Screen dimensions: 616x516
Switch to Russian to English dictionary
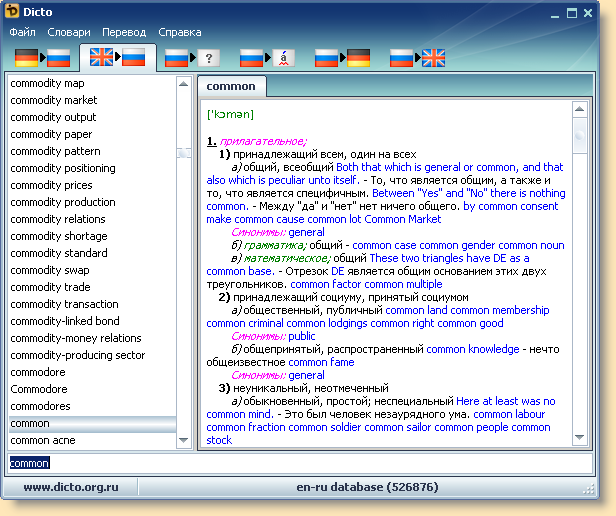coord(417,58)
